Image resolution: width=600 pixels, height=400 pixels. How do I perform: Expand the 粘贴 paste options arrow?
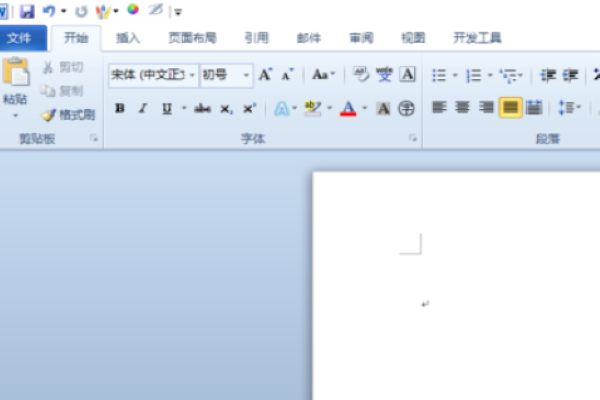coord(16,115)
